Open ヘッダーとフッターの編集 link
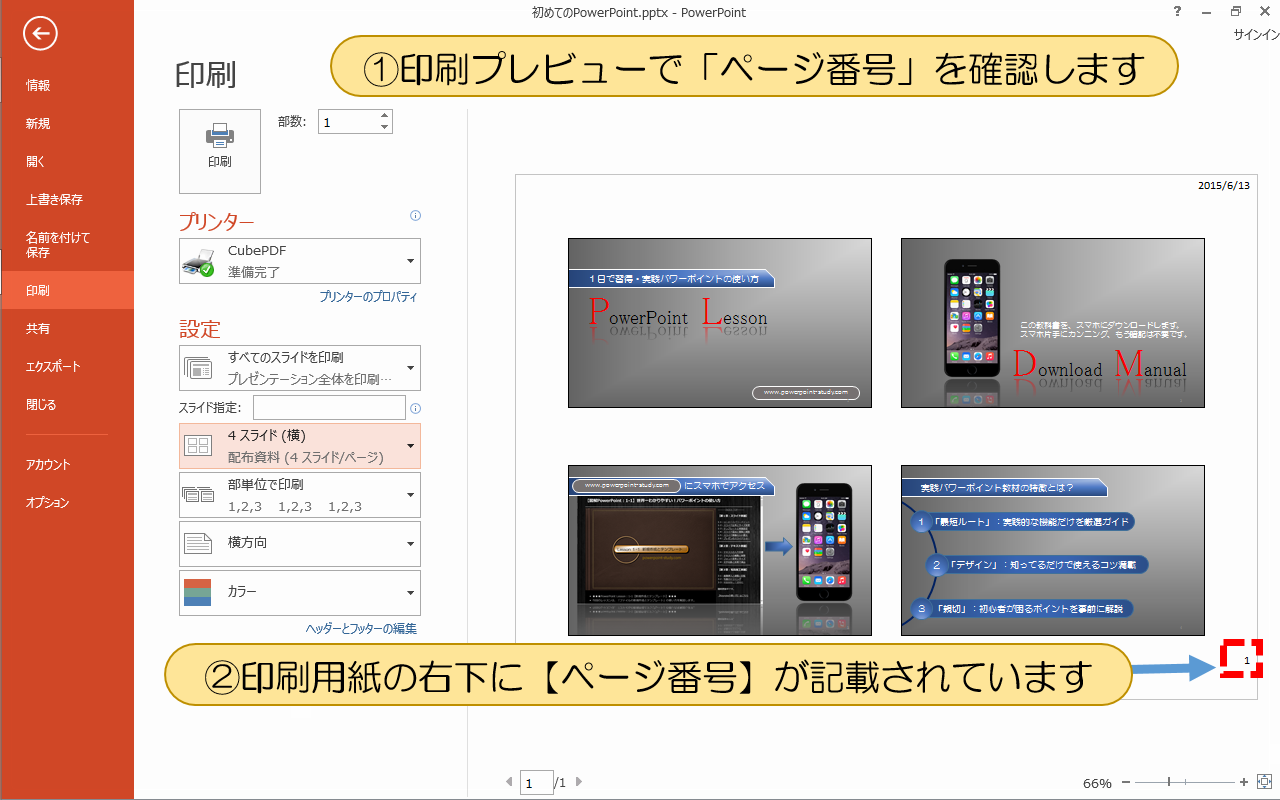The image size is (1280, 800). [361, 629]
